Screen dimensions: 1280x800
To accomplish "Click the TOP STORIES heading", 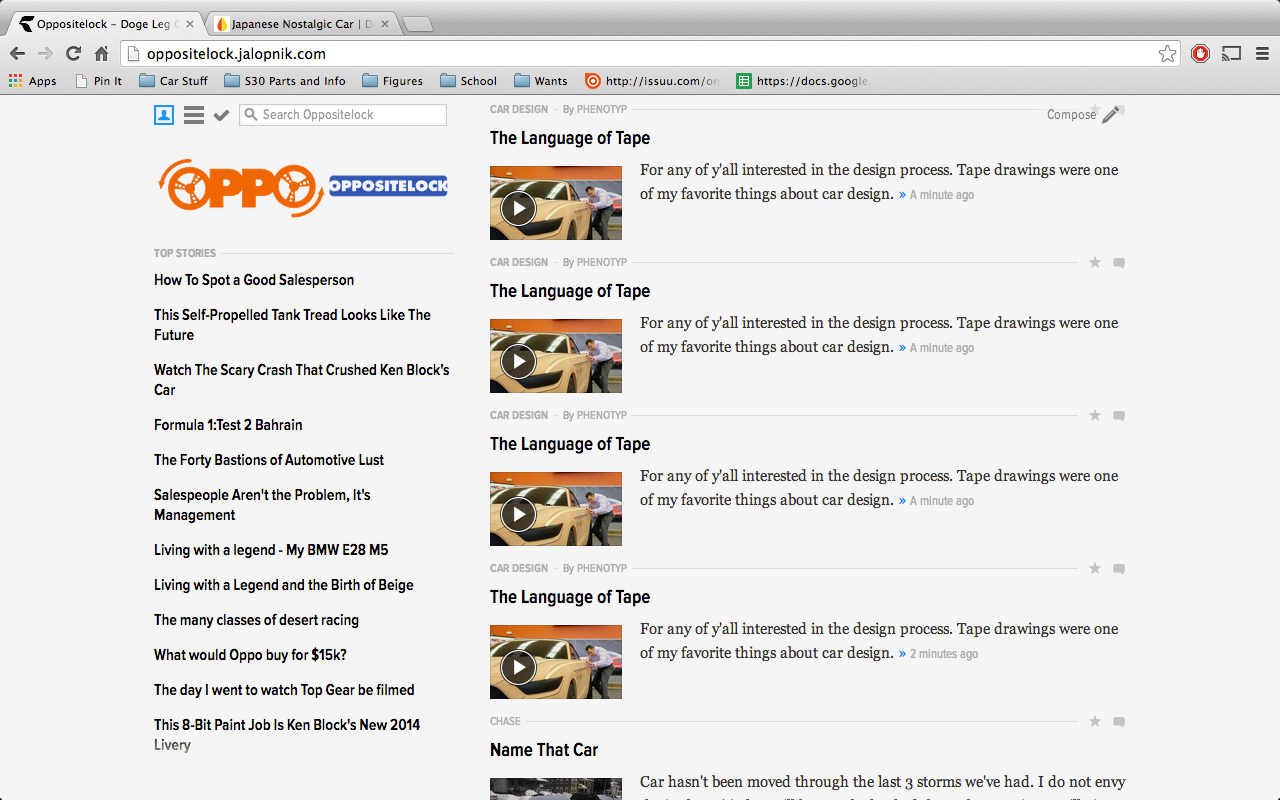I will [185, 253].
